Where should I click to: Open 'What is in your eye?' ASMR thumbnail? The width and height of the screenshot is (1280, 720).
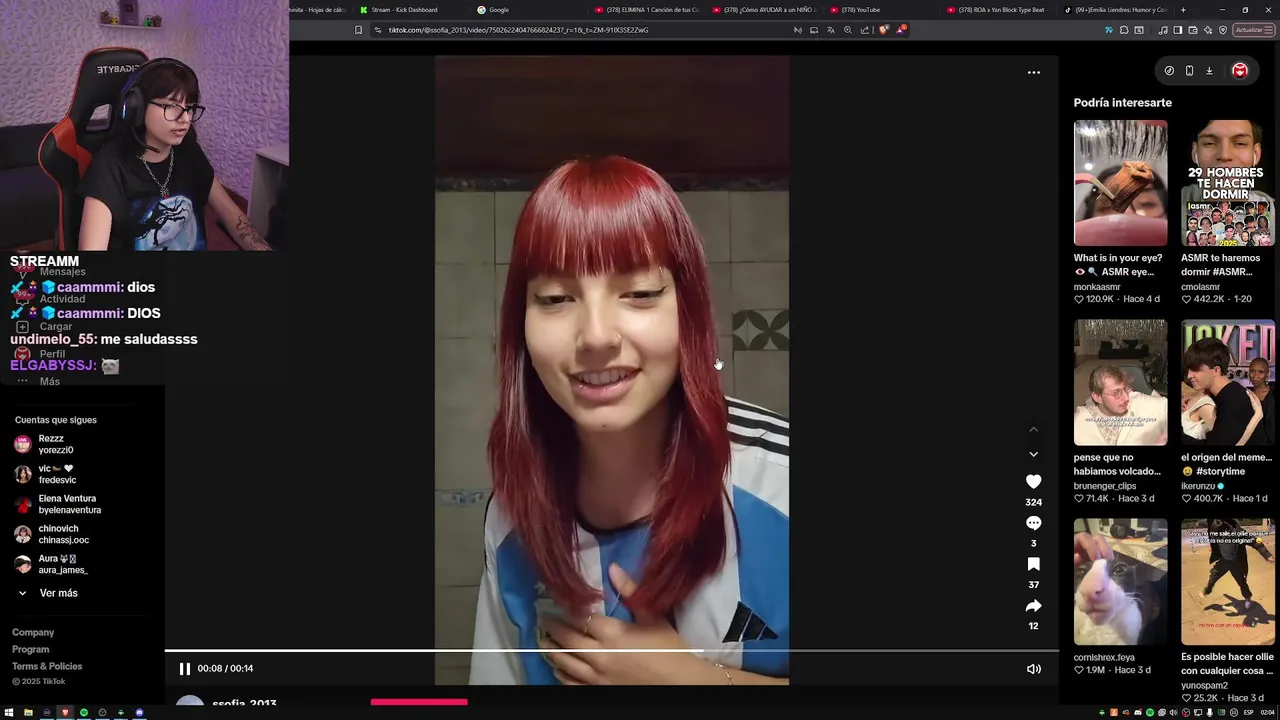point(1120,183)
